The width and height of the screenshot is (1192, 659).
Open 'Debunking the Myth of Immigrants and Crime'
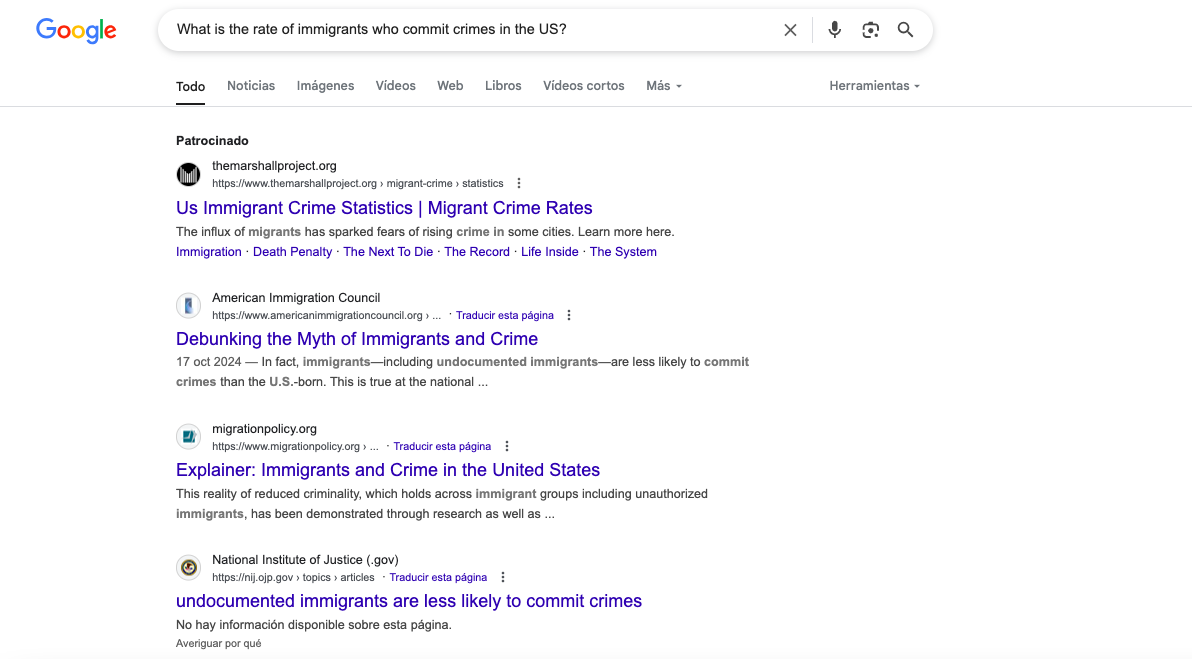[357, 338]
